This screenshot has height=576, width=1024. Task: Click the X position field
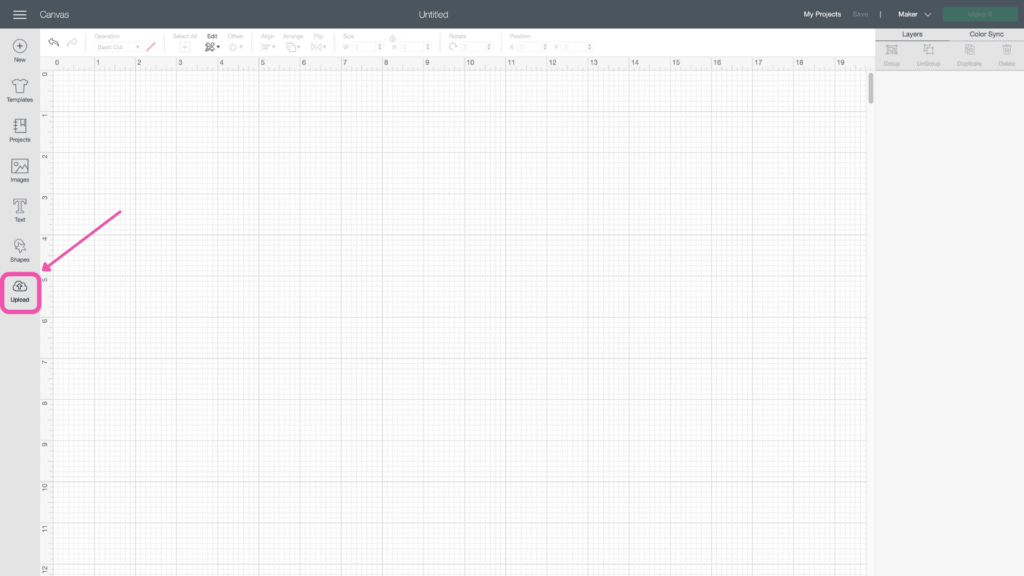(x=529, y=47)
